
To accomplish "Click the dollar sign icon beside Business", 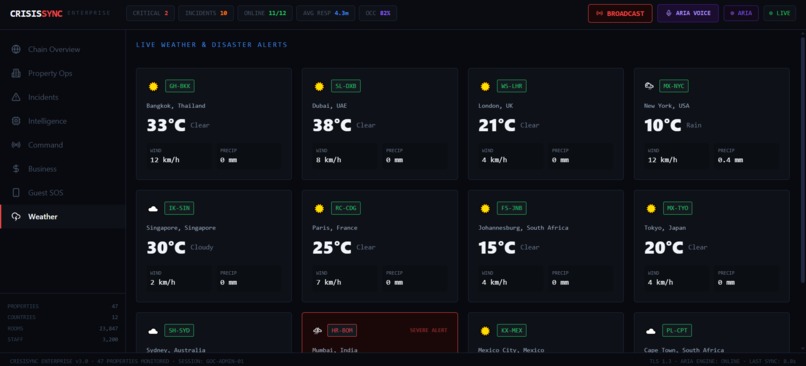I will pos(16,169).
